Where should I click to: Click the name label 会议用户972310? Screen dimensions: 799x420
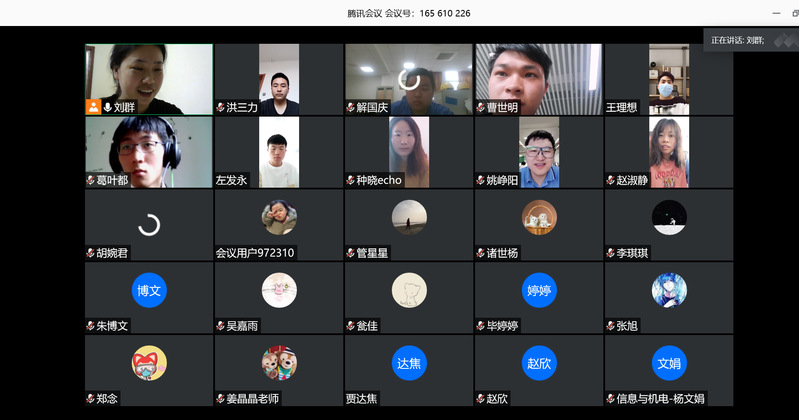(255, 253)
